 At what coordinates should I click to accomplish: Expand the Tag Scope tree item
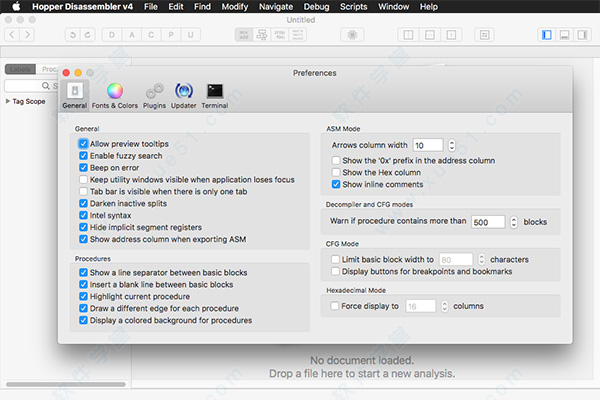pyautogui.click(x=8, y=101)
